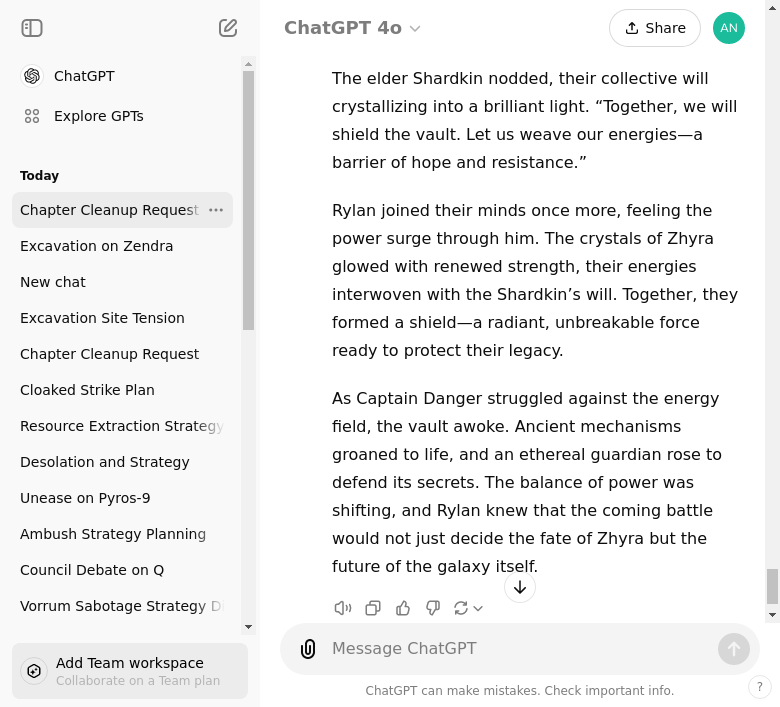Click the attach file paperclip icon
780x707 pixels.
point(308,649)
